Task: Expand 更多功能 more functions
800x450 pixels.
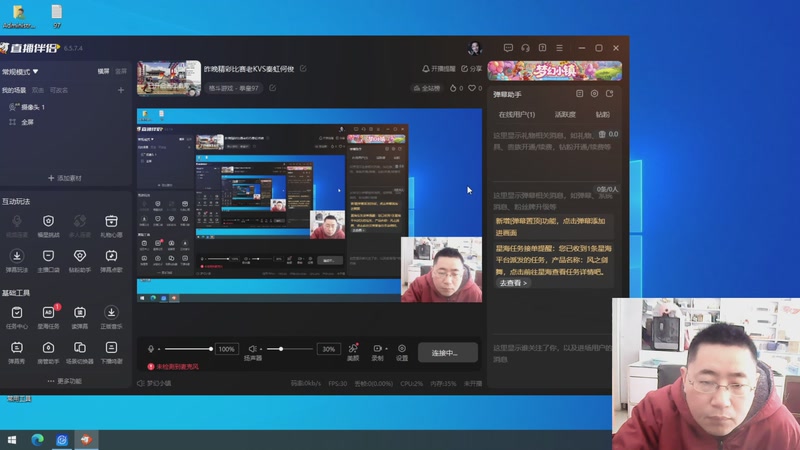Action: [x=65, y=381]
